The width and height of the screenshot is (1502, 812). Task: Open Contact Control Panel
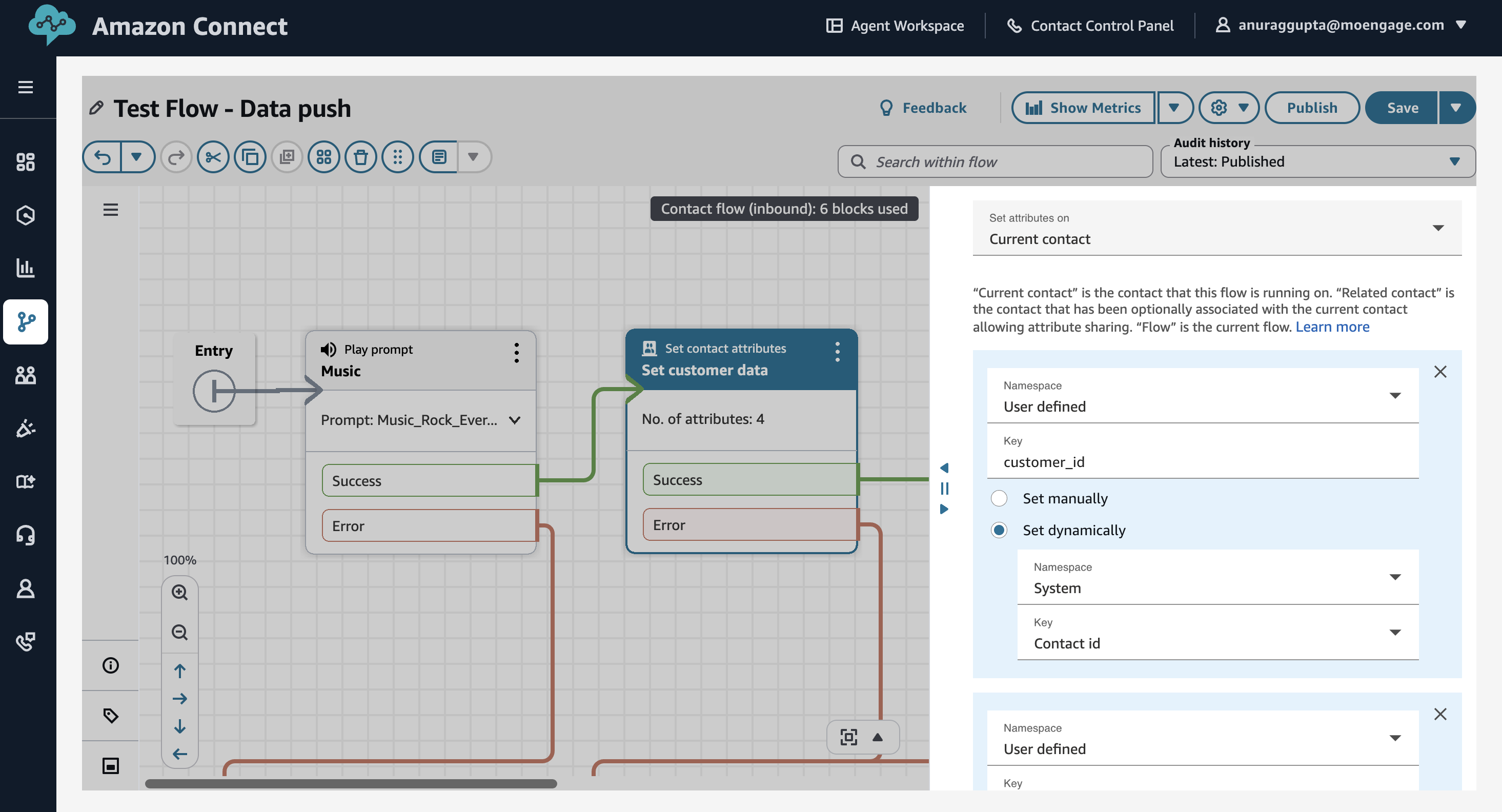coord(1090,26)
